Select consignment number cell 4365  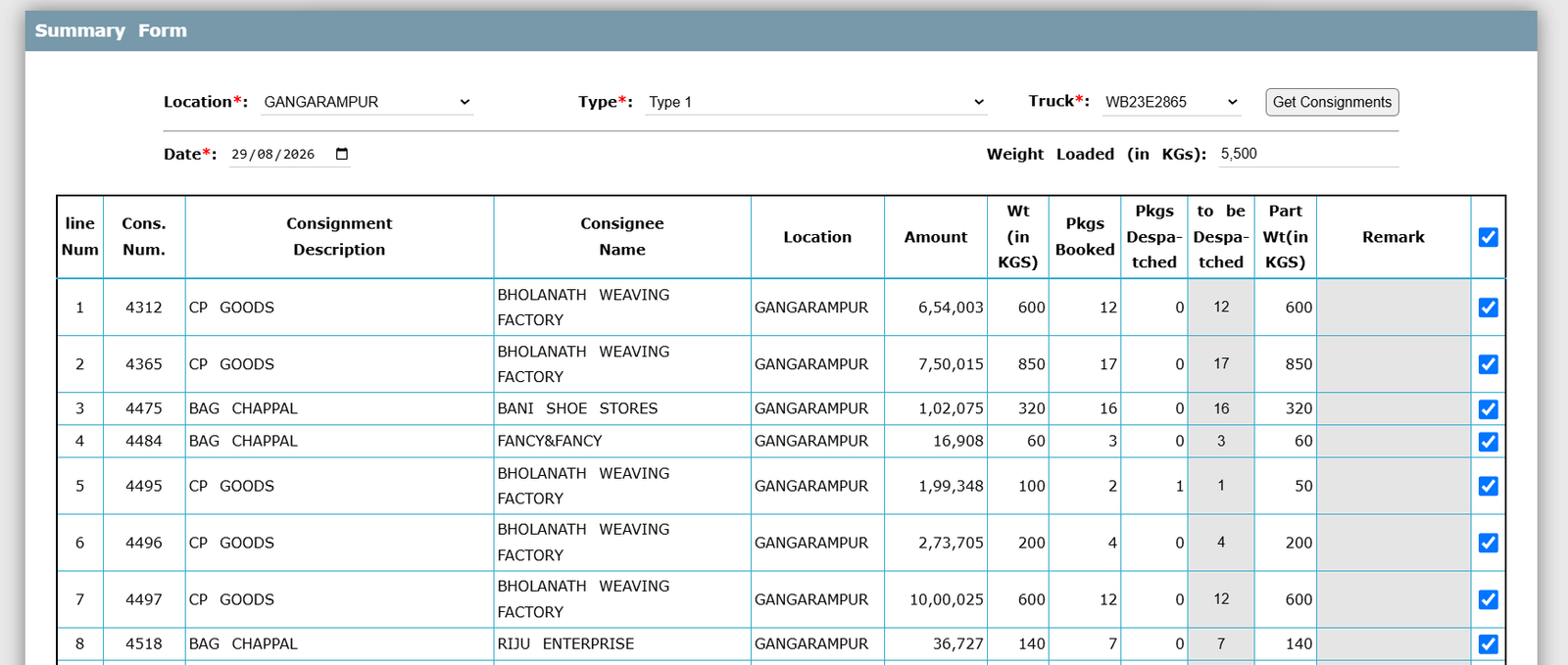tap(144, 364)
